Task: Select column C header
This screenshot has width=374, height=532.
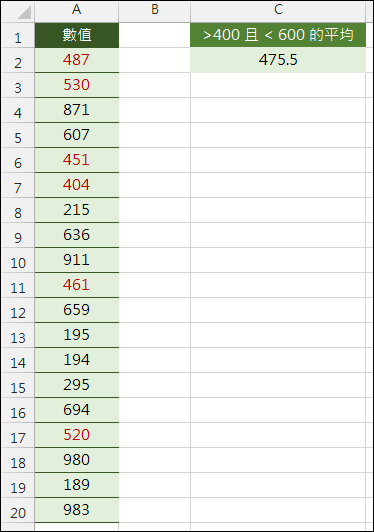Action: tap(278, 12)
